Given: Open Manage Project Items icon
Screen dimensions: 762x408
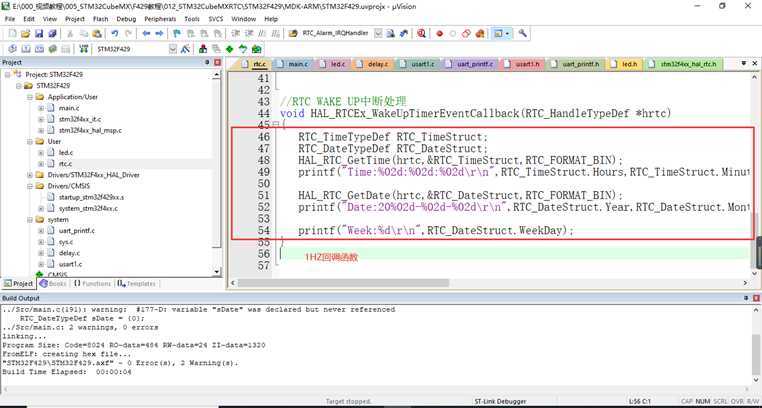Looking at the screenshot, I should (x=203, y=49).
